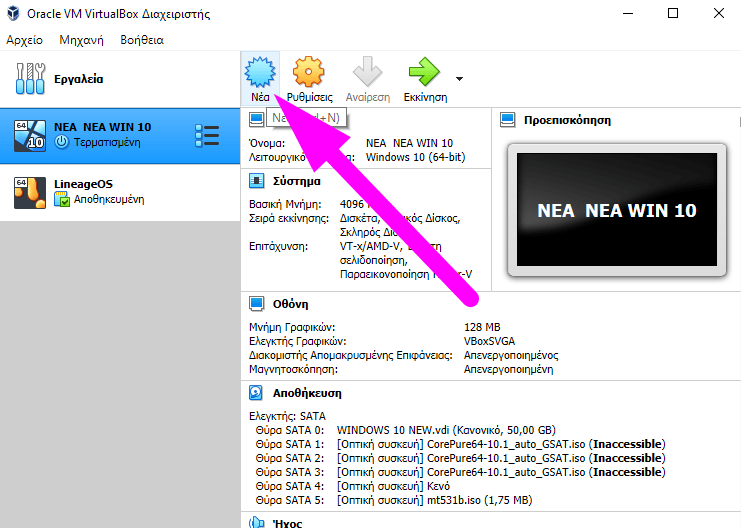Viewport: 741px width, 528px height.
Task: Click the Ελεγκτής: SATA label
Action: click(x=287, y=416)
